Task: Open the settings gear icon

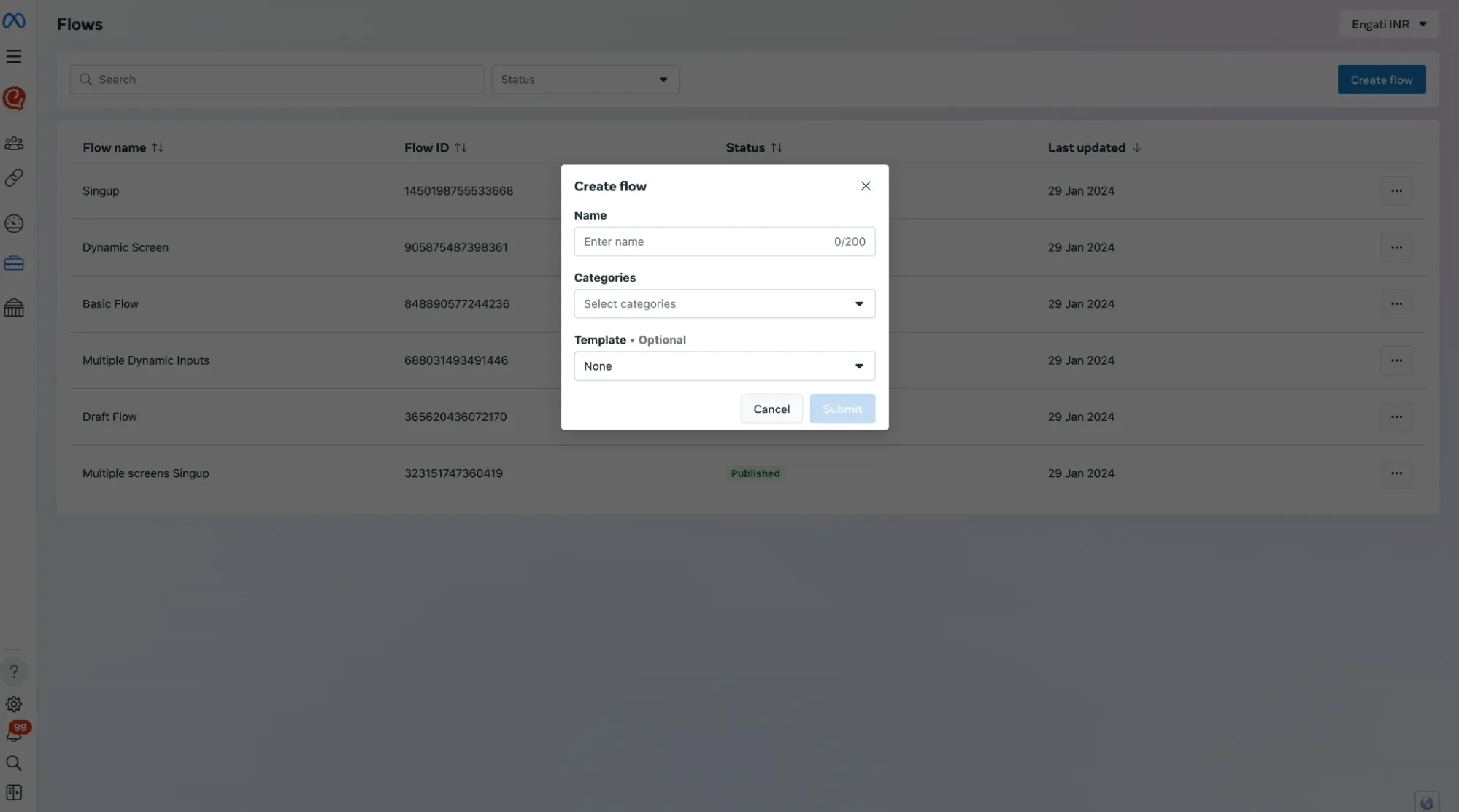Action: click(x=14, y=704)
